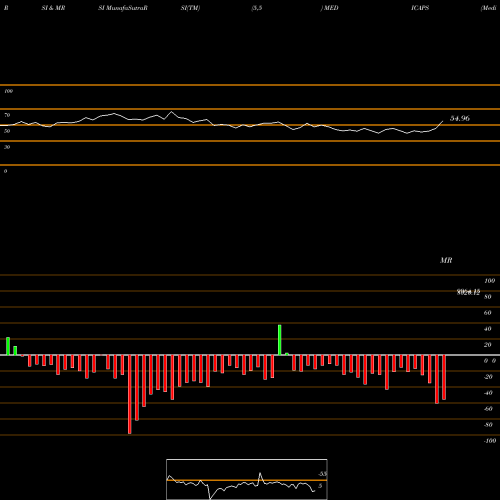
Task: Click the 'SI MunafaSutraR' header text
Action: [123, 8]
